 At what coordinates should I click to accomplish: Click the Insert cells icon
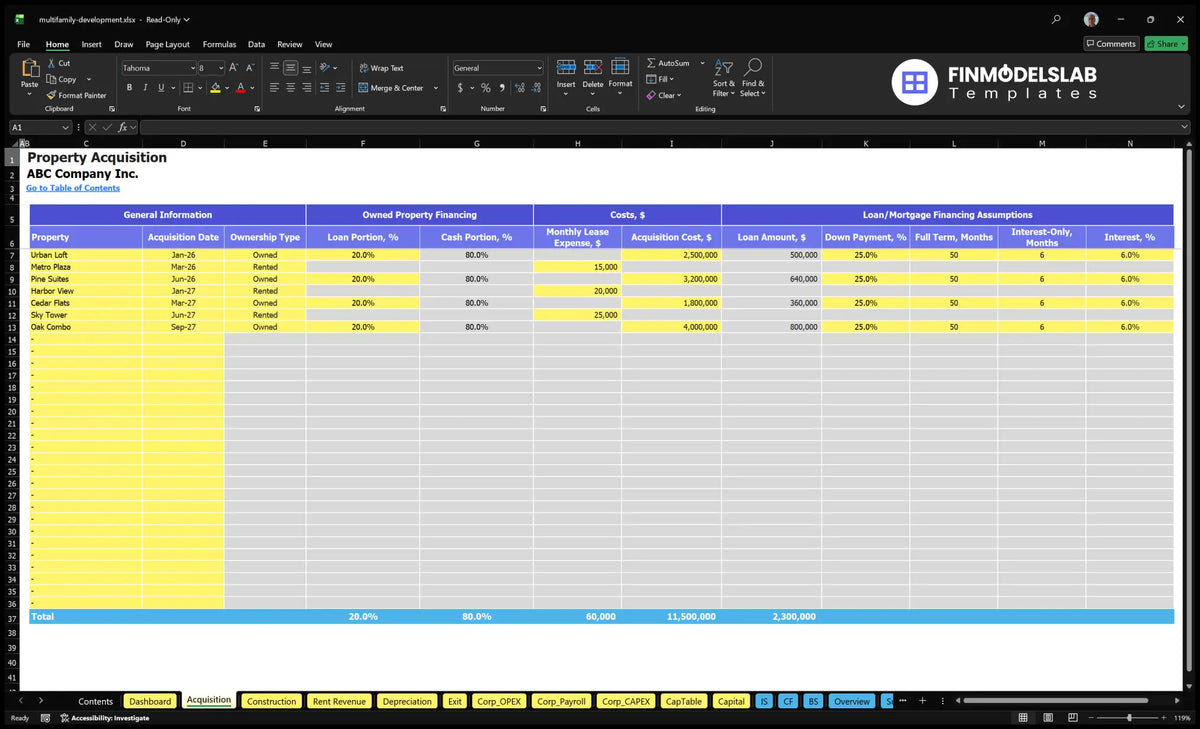pos(566,67)
